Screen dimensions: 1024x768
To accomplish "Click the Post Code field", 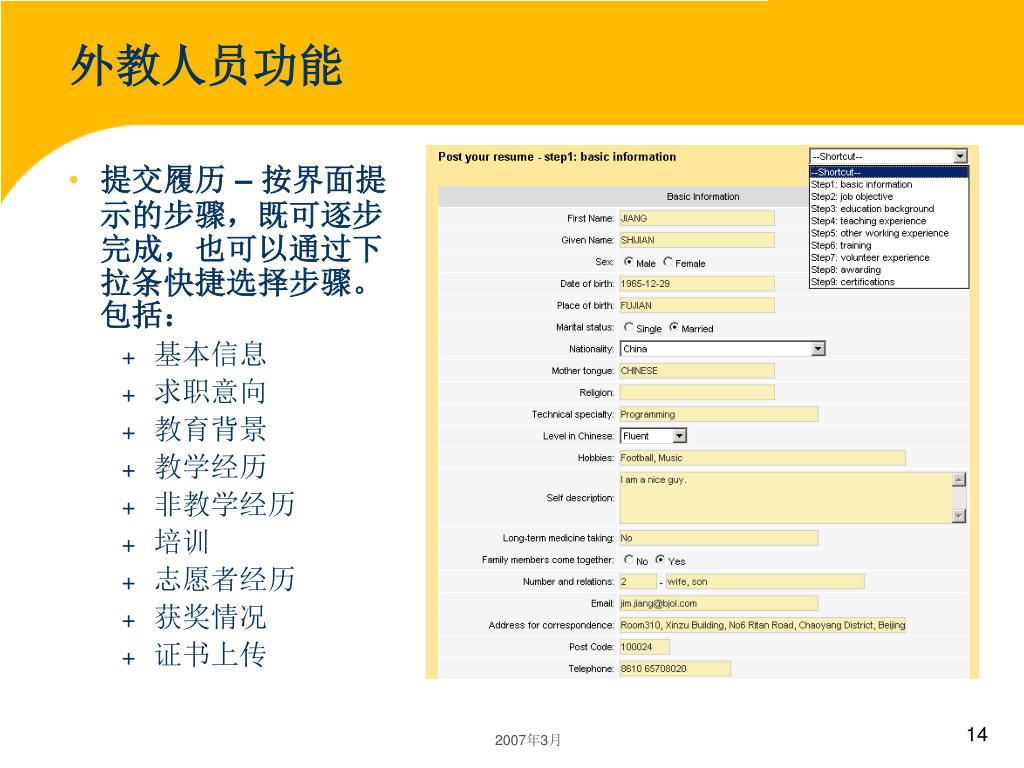I will [x=645, y=647].
